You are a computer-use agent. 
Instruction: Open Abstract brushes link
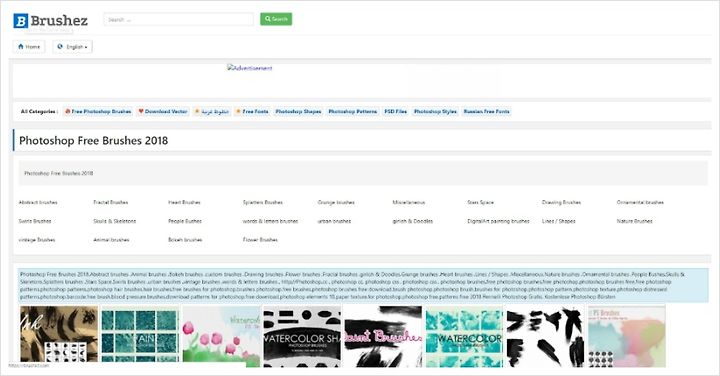coord(38,202)
